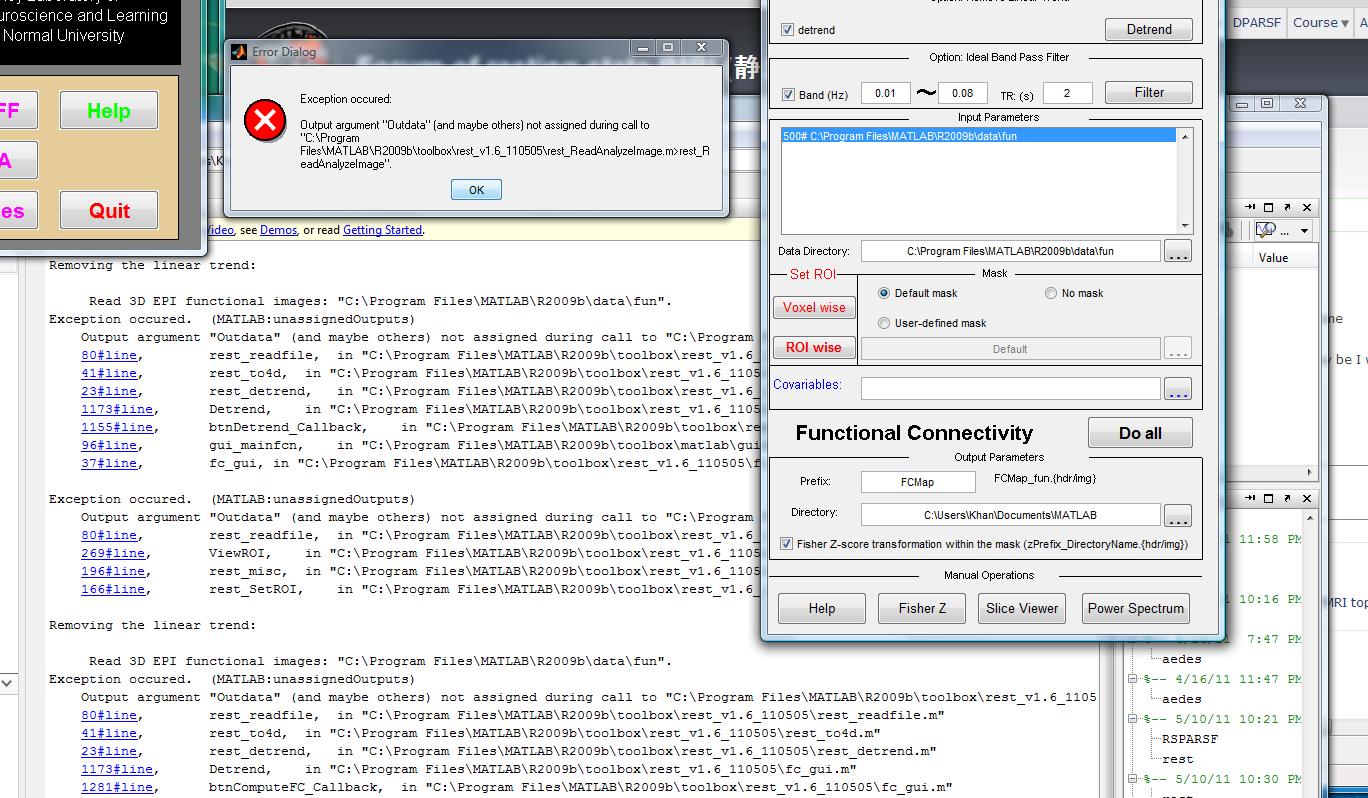Click Help in Manual Operations

pyautogui.click(x=822, y=608)
